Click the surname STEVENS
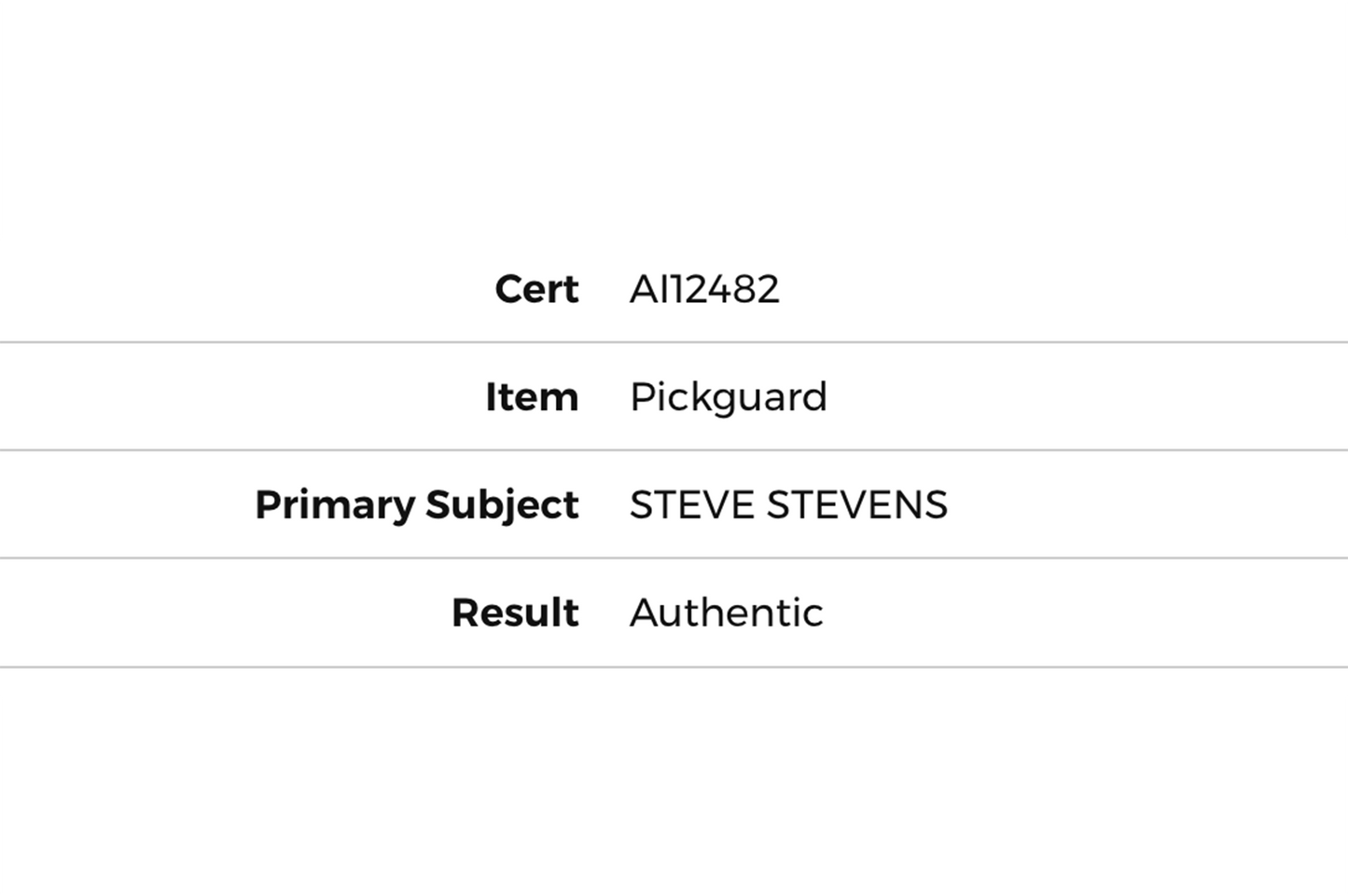The width and height of the screenshot is (1348, 896). pos(856,505)
